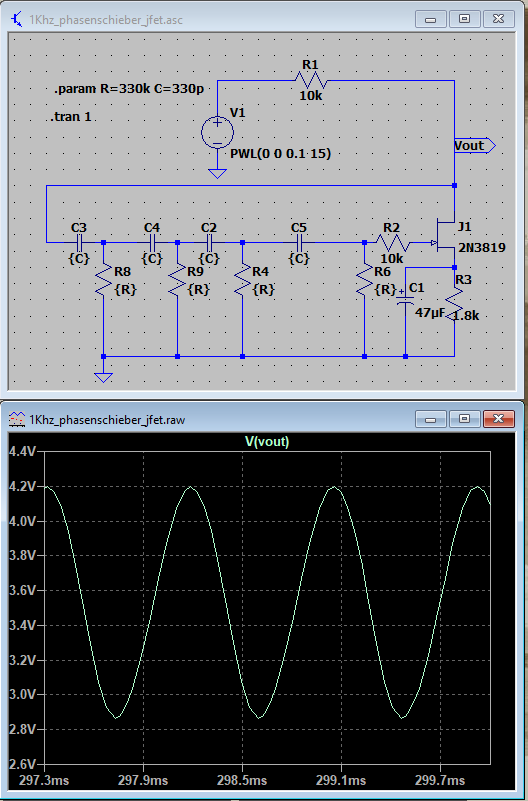The width and height of the screenshot is (528, 801).
Task: Select resistor R1 10k symbol
Action: tap(311, 81)
